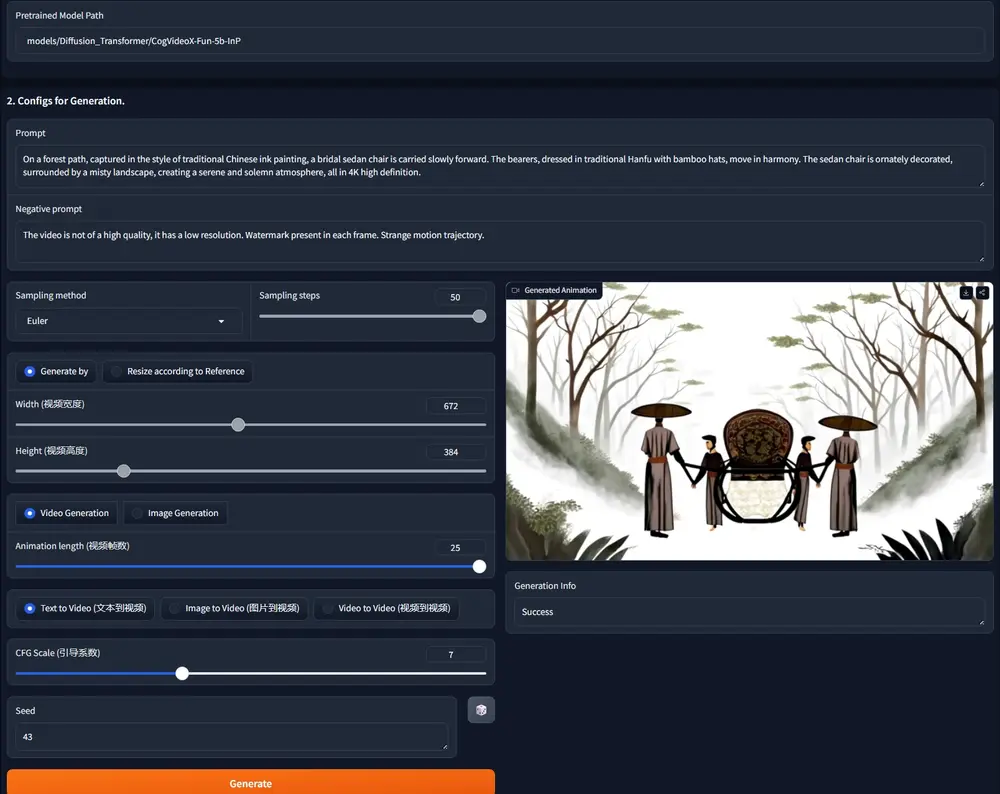
Task: Click the Generate button
Action: 251,783
